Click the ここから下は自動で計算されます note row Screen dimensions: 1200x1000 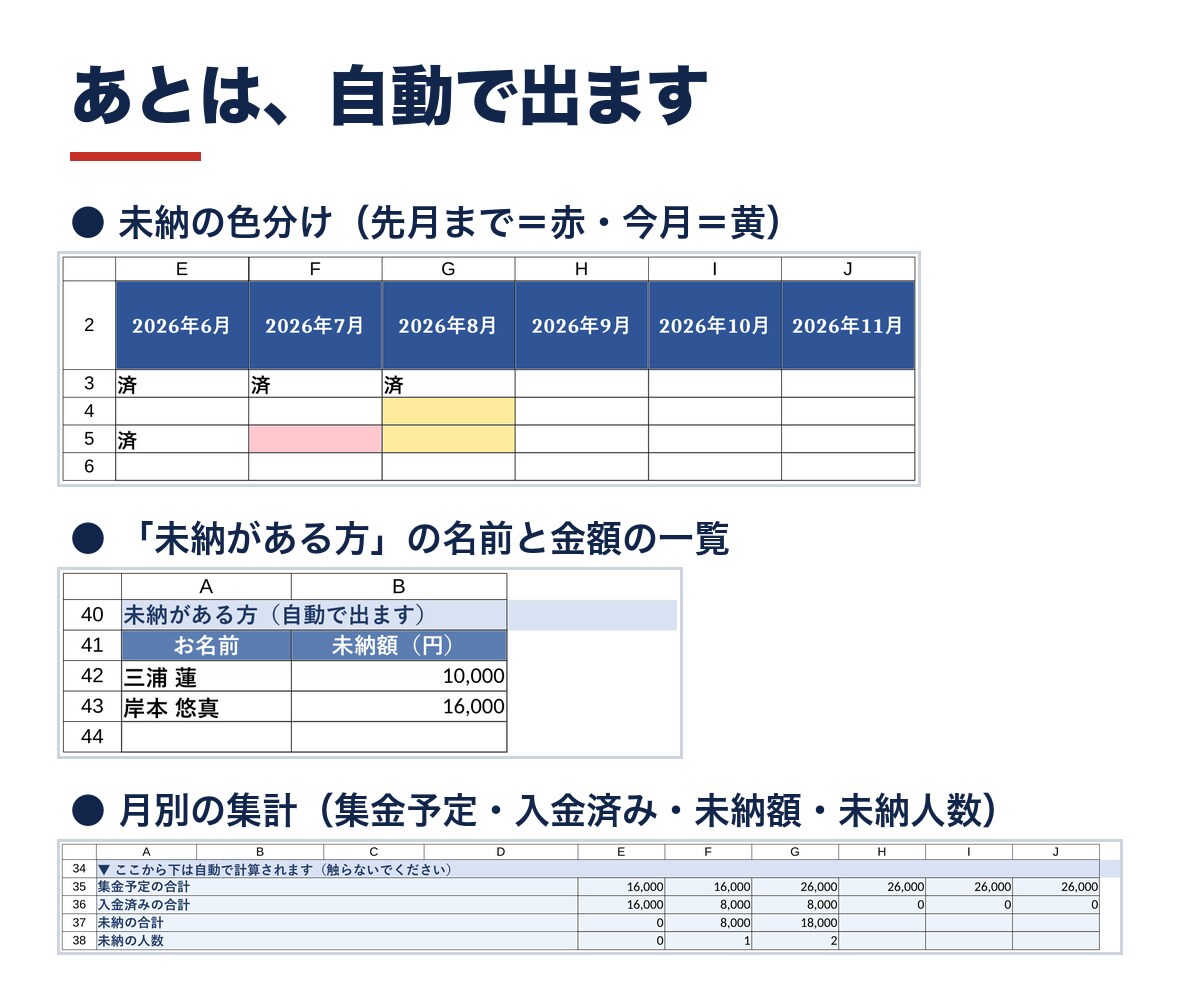[x=598, y=869]
